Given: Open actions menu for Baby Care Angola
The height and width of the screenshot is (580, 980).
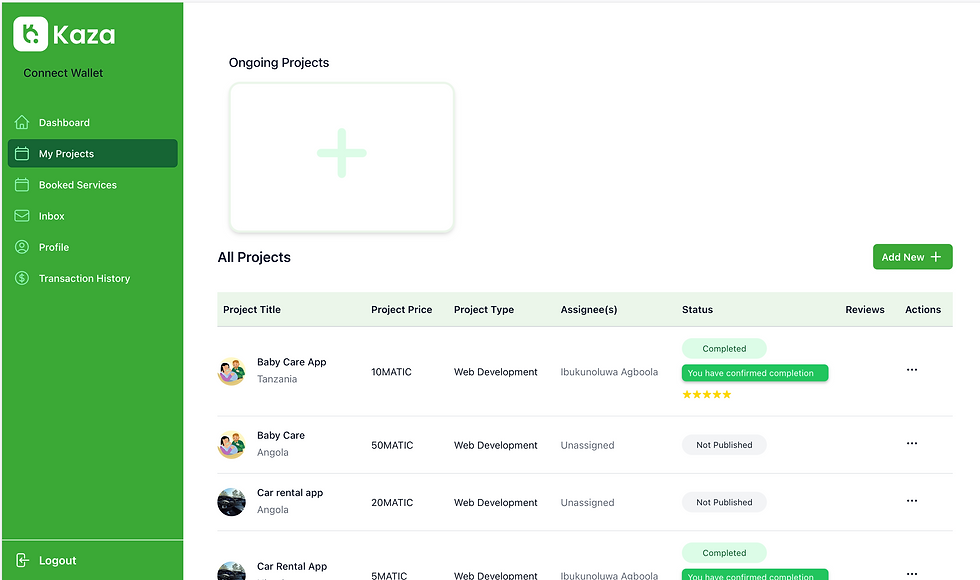Looking at the screenshot, I should [x=911, y=443].
